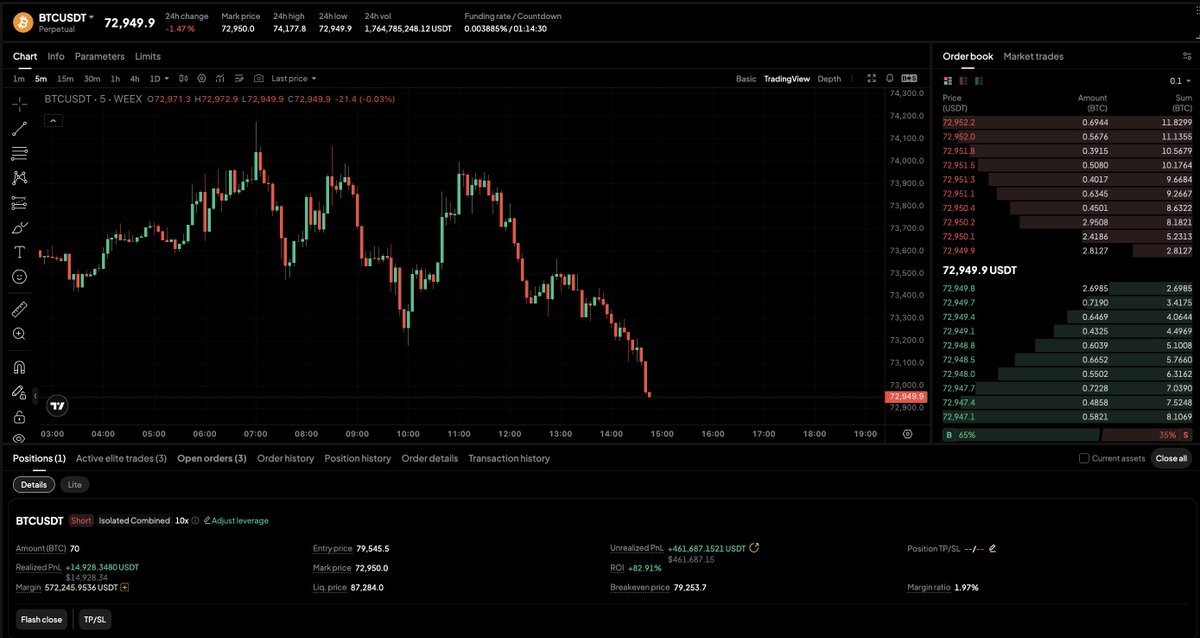Enable the Current assets checkbox
Viewport: 1200px width, 638px height.
pyautogui.click(x=1084, y=458)
